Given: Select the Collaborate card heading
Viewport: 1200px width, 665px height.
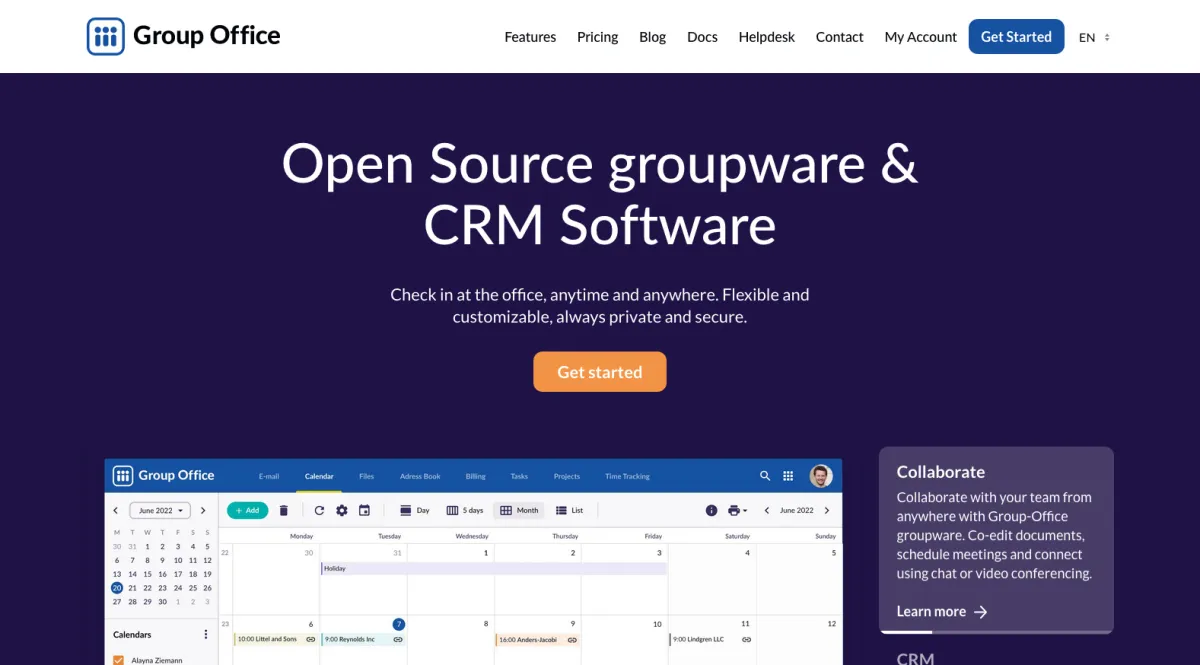Looking at the screenshot, I should (941, 472).
